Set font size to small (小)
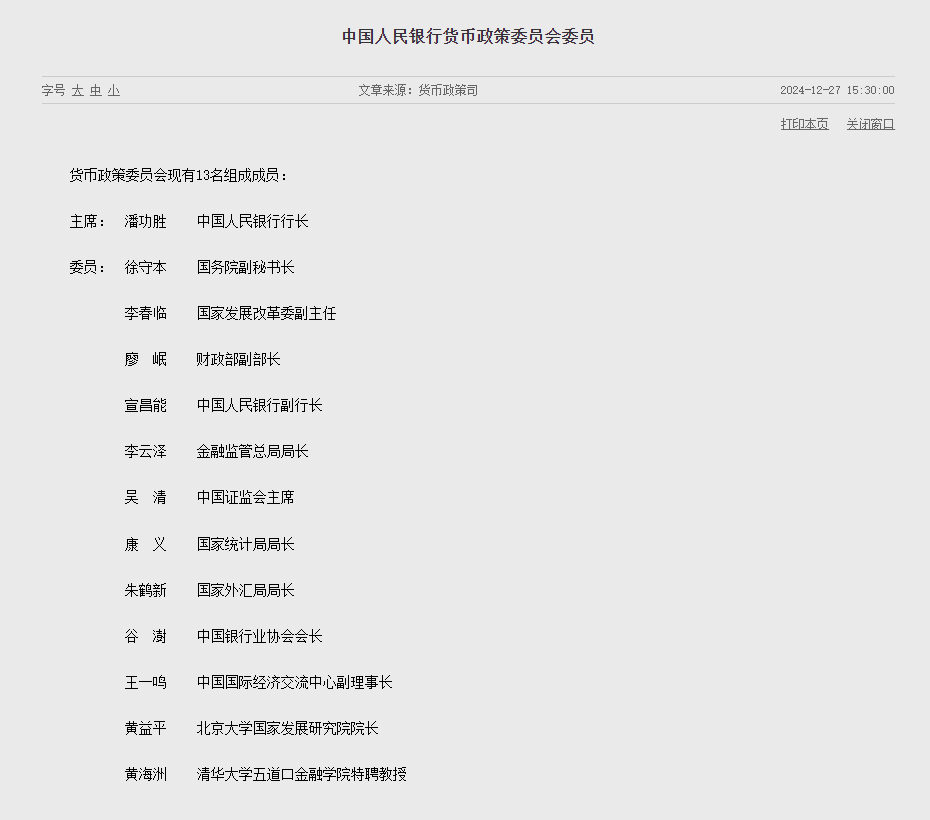The image size is (930, 820). click(114, 91)
